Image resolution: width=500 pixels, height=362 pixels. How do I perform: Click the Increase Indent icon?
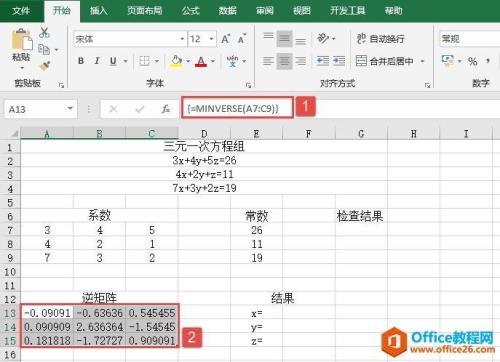pyautogui.click(x=339, y=61)
